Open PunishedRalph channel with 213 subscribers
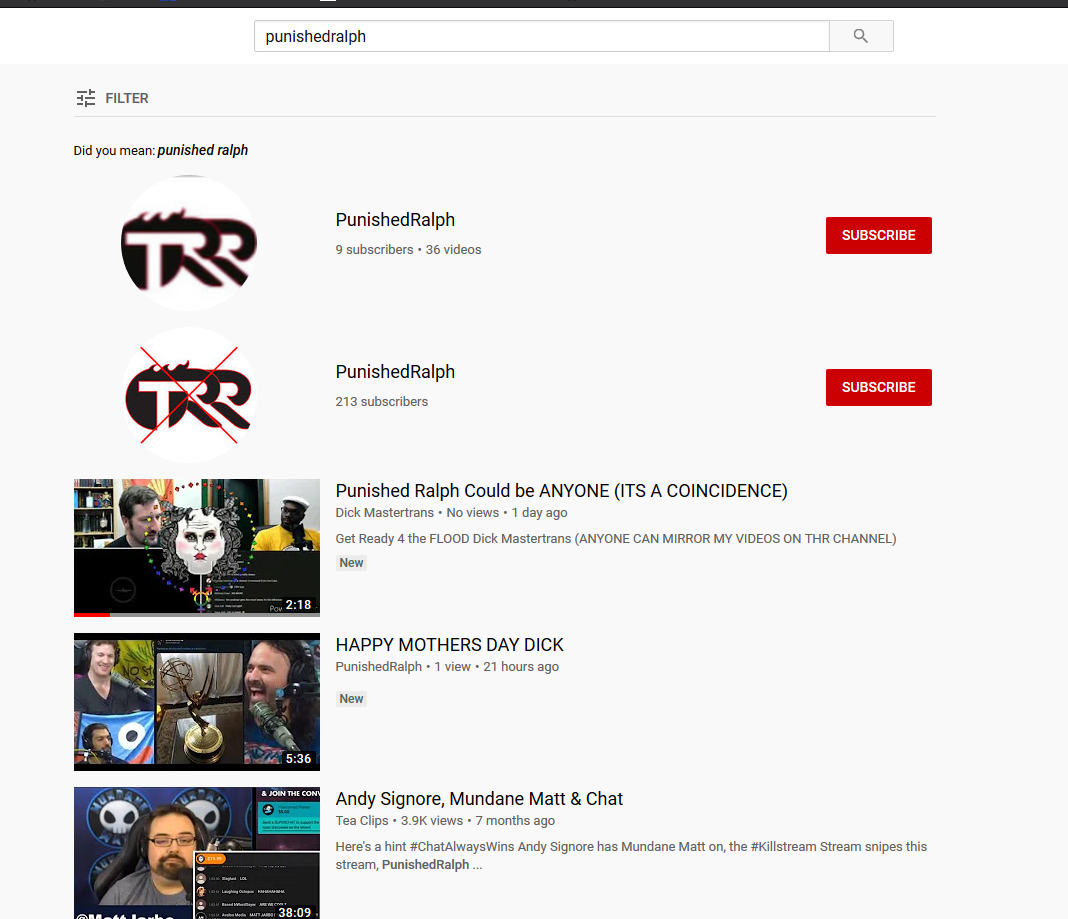The width and height of the screenshot is (1068, 919). 395,372
